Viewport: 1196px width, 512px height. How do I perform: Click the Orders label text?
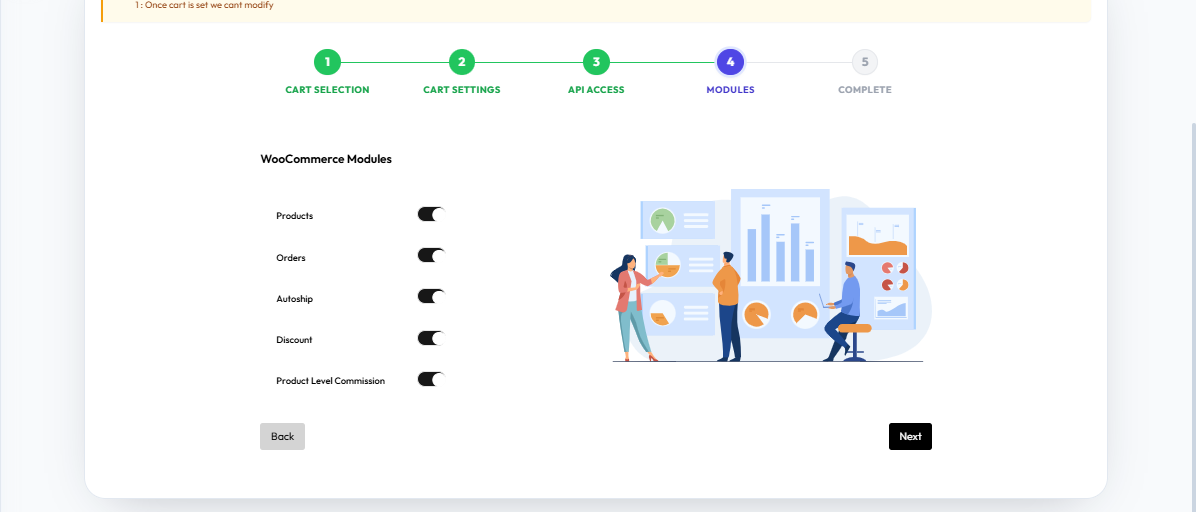pyautogui.click(x=291, y=258)
